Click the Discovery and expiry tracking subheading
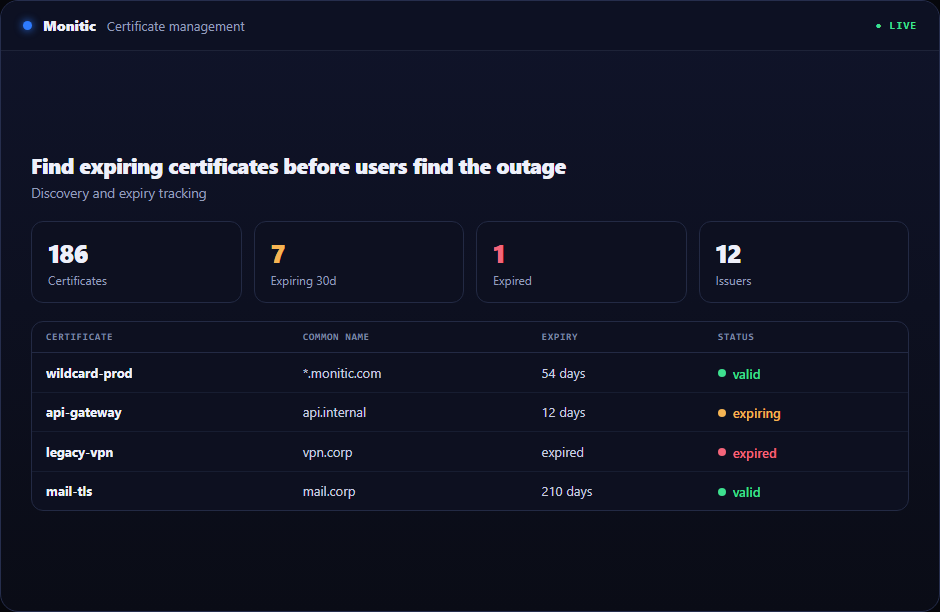 click(119, 194)
